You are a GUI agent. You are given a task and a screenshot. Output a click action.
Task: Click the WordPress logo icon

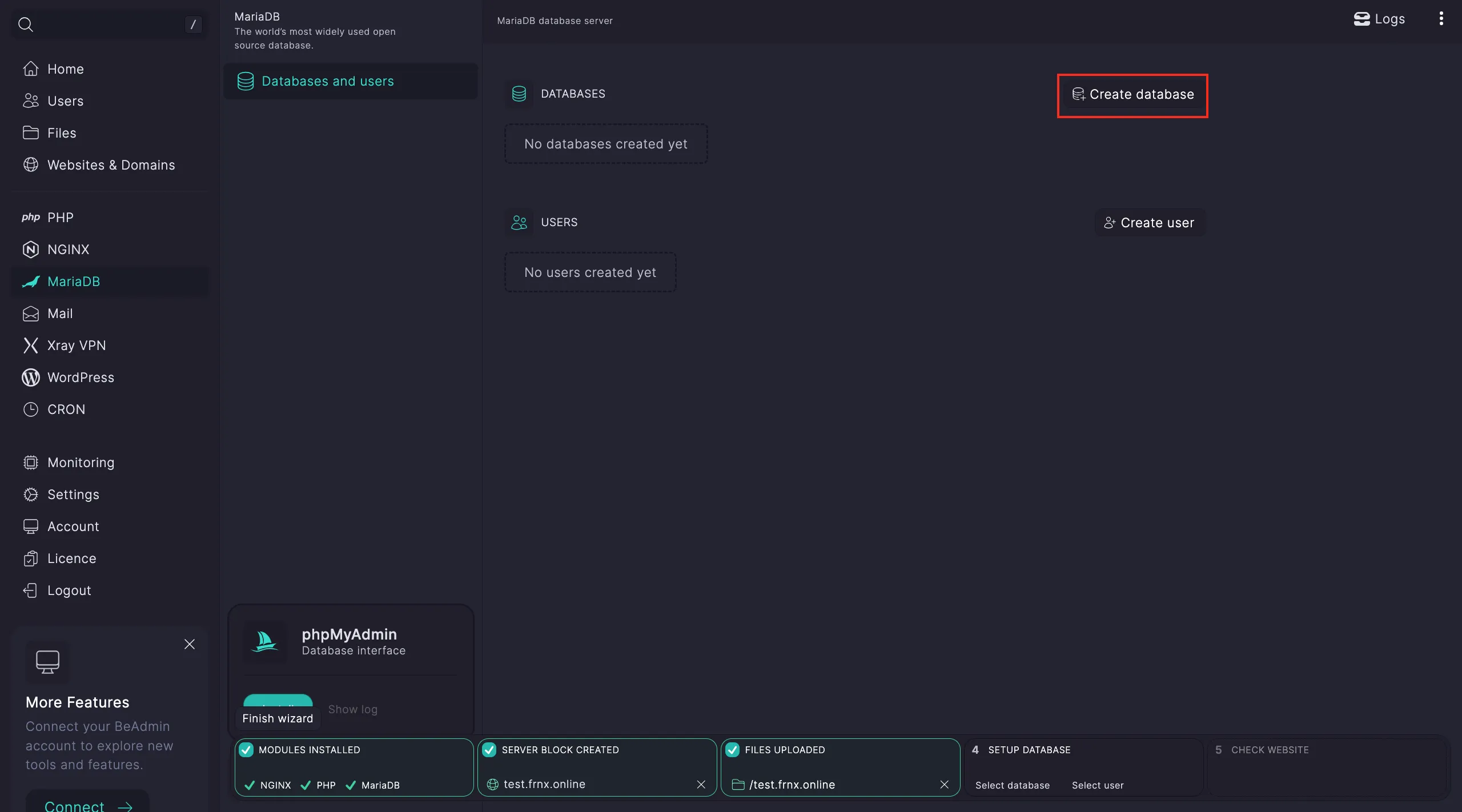[x=31, y=377]
